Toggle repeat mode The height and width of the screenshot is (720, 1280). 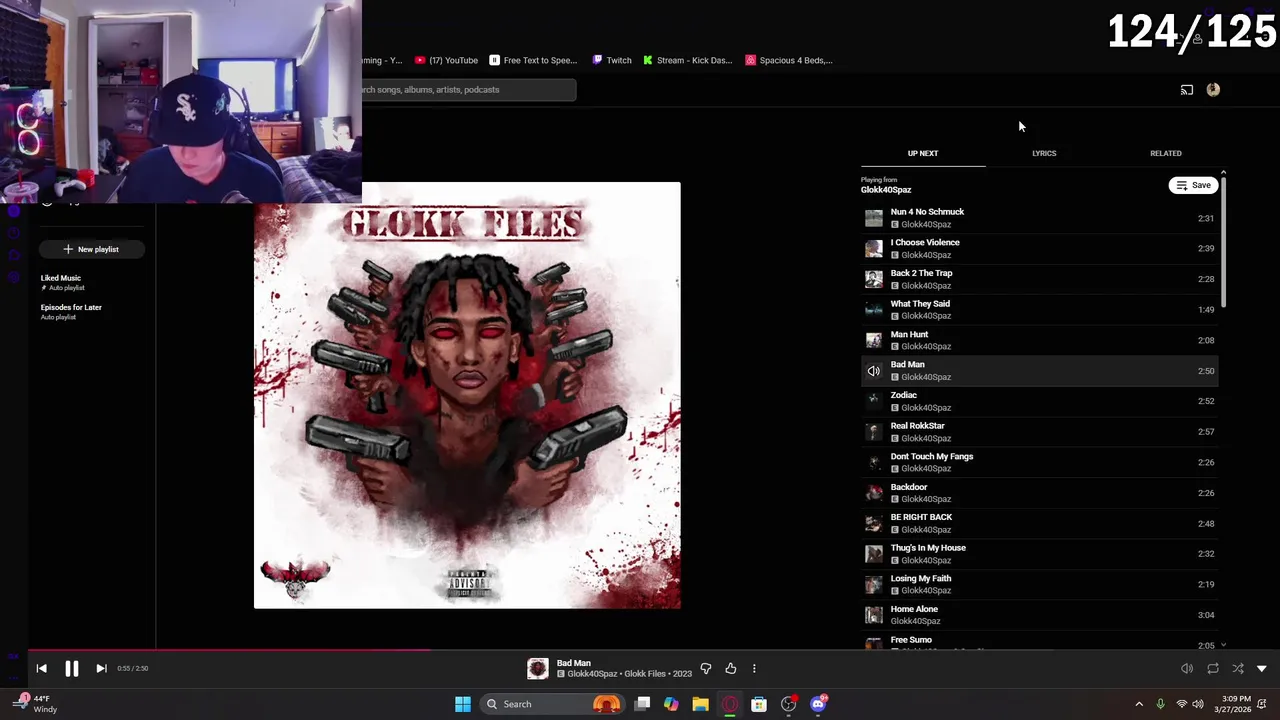point(1213,668)
